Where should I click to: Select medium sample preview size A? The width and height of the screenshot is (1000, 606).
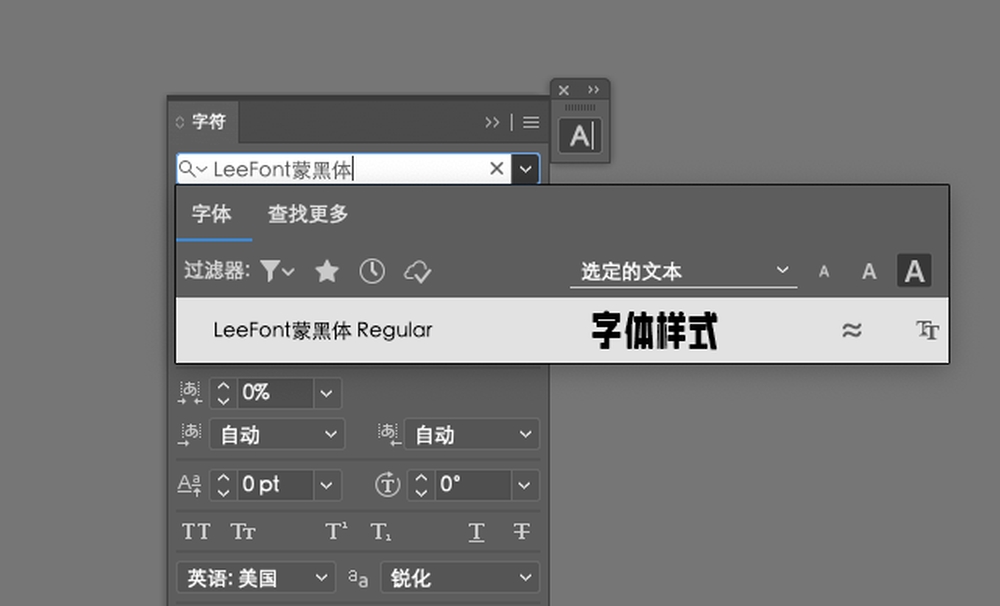(869, 272)
